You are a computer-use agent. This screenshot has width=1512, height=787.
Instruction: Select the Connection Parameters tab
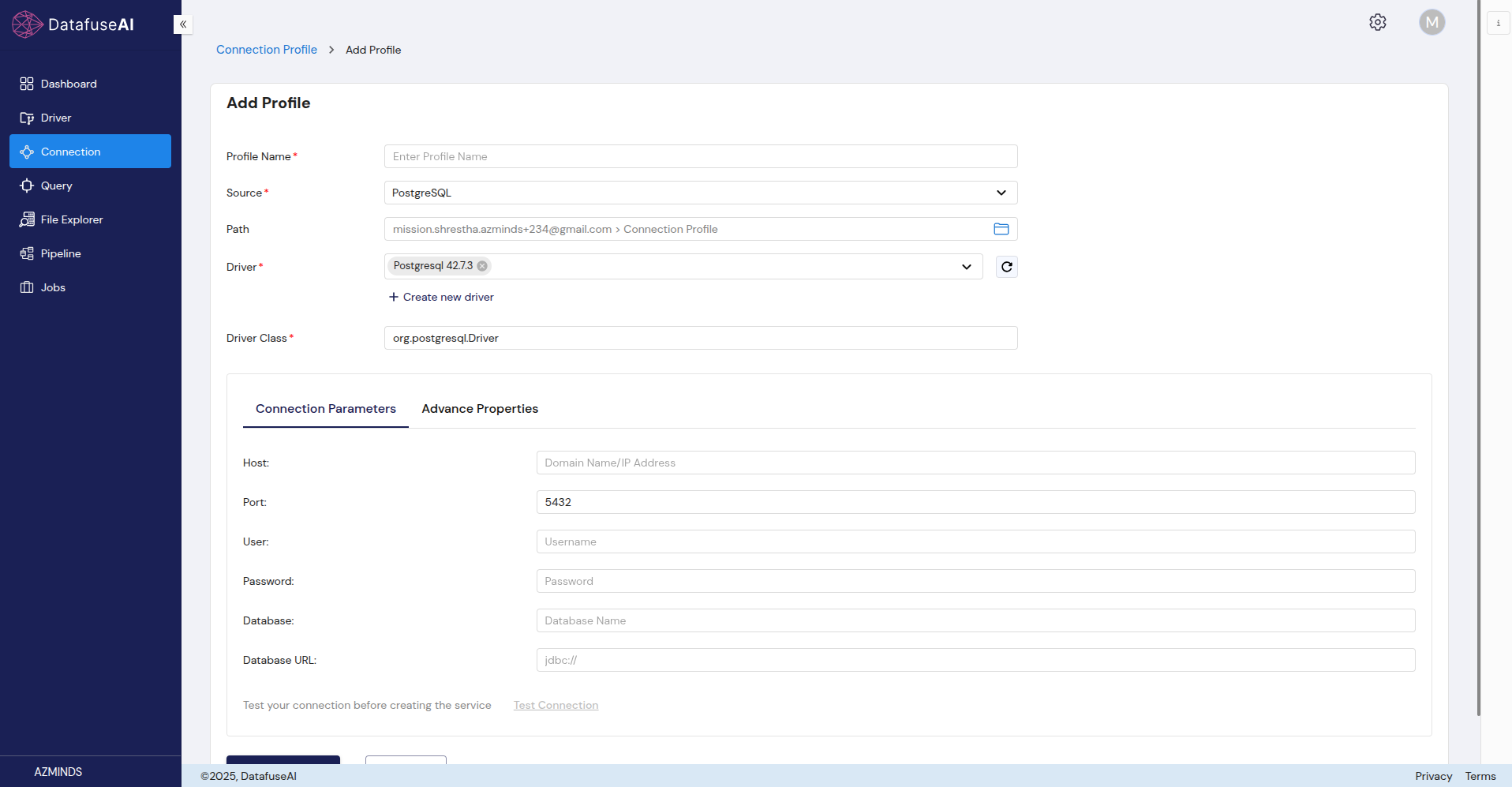tap(325, 409)
